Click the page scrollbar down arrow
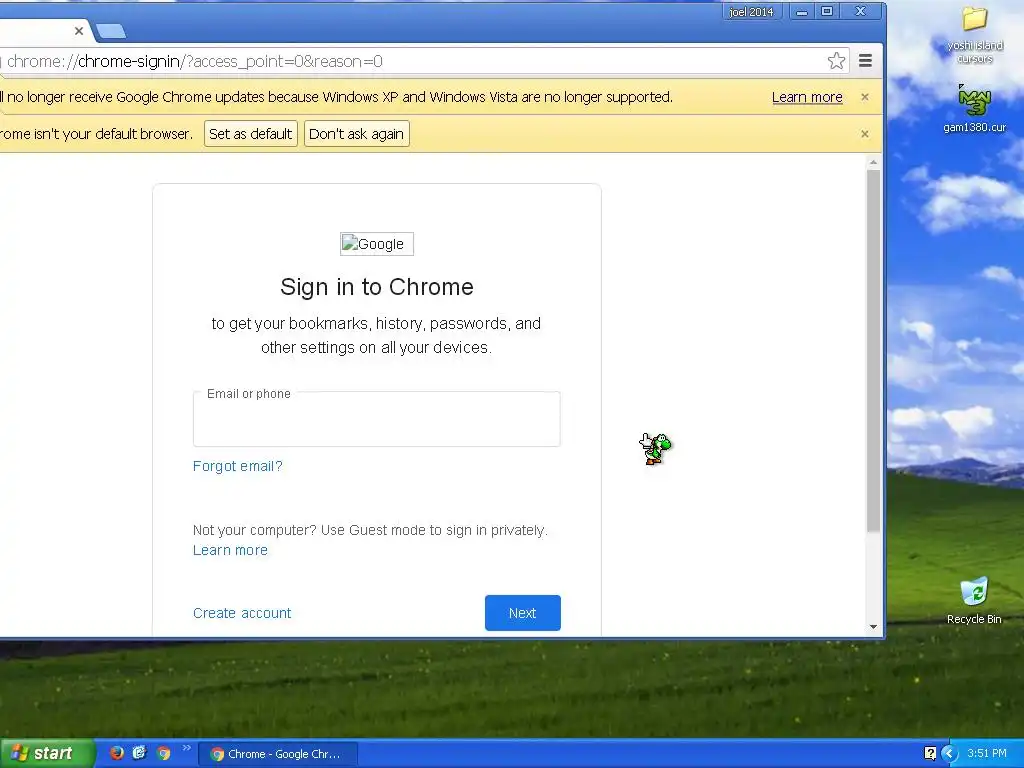Image resolution: width=1024 pixels, height=768 pixels. pos(873,627)
